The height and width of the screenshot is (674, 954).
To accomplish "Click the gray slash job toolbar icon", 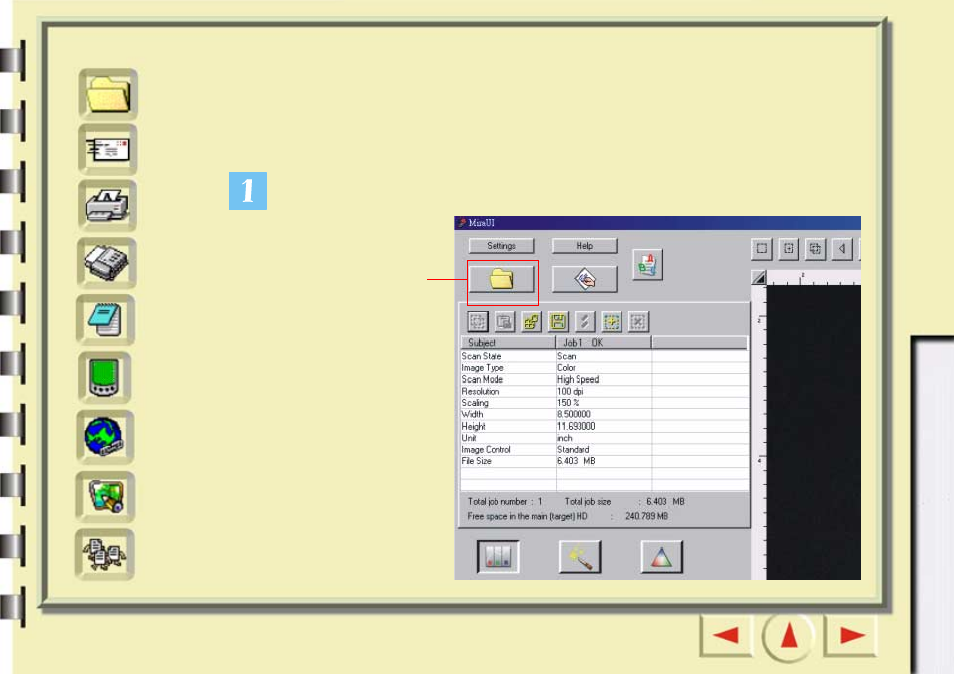I will [585, 321].
